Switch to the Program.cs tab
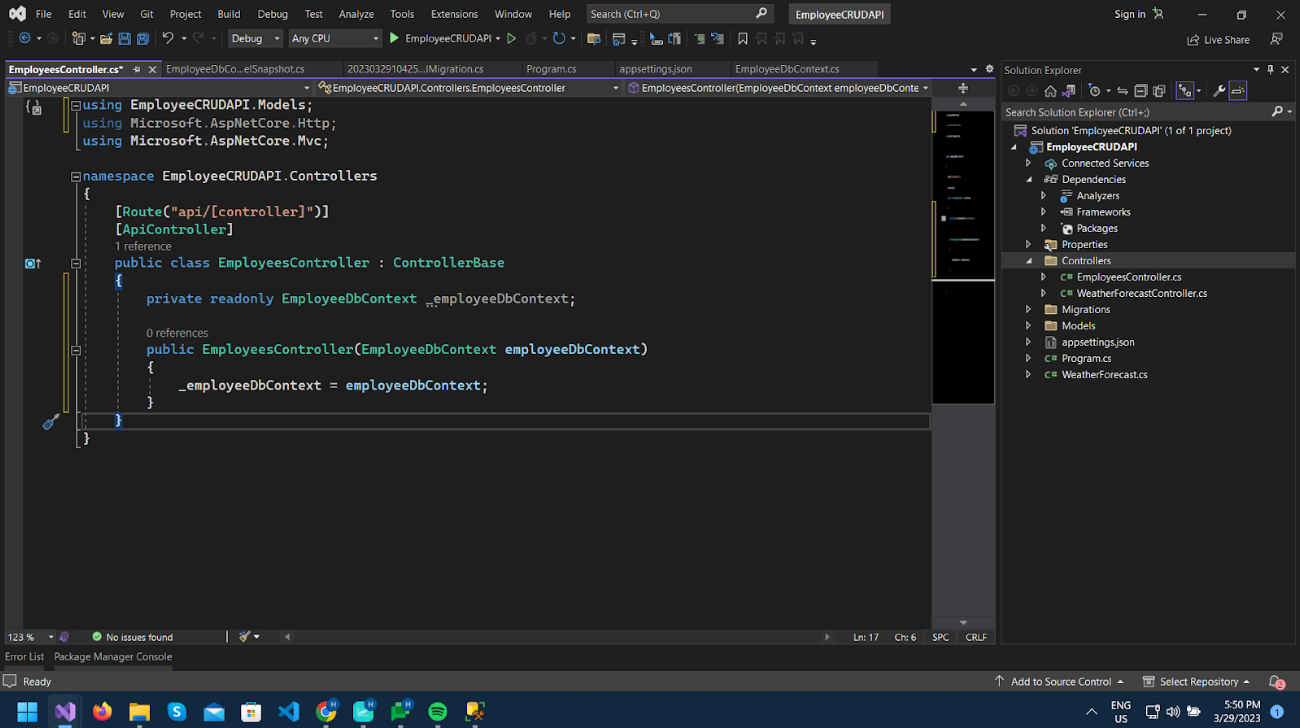 (x=551, y=69)
